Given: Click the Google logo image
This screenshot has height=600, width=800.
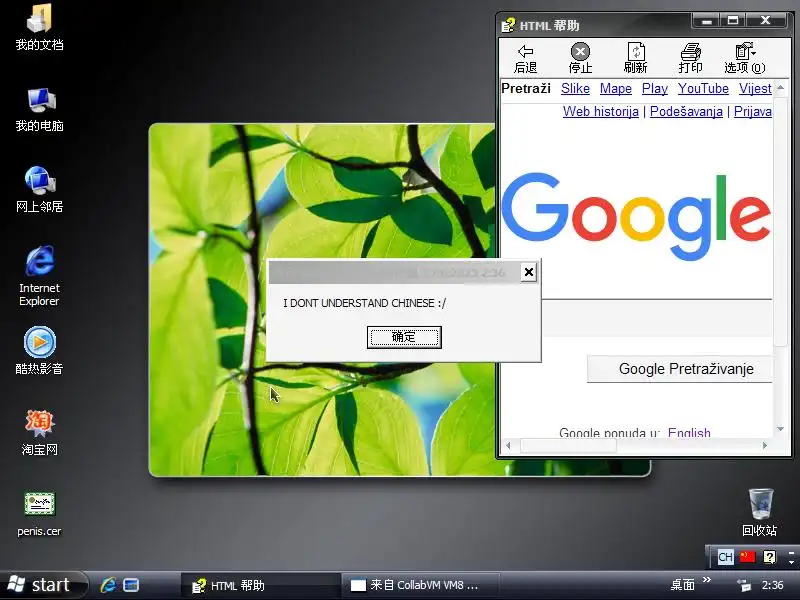Looking at the screenshot, I should pos(636,216).
